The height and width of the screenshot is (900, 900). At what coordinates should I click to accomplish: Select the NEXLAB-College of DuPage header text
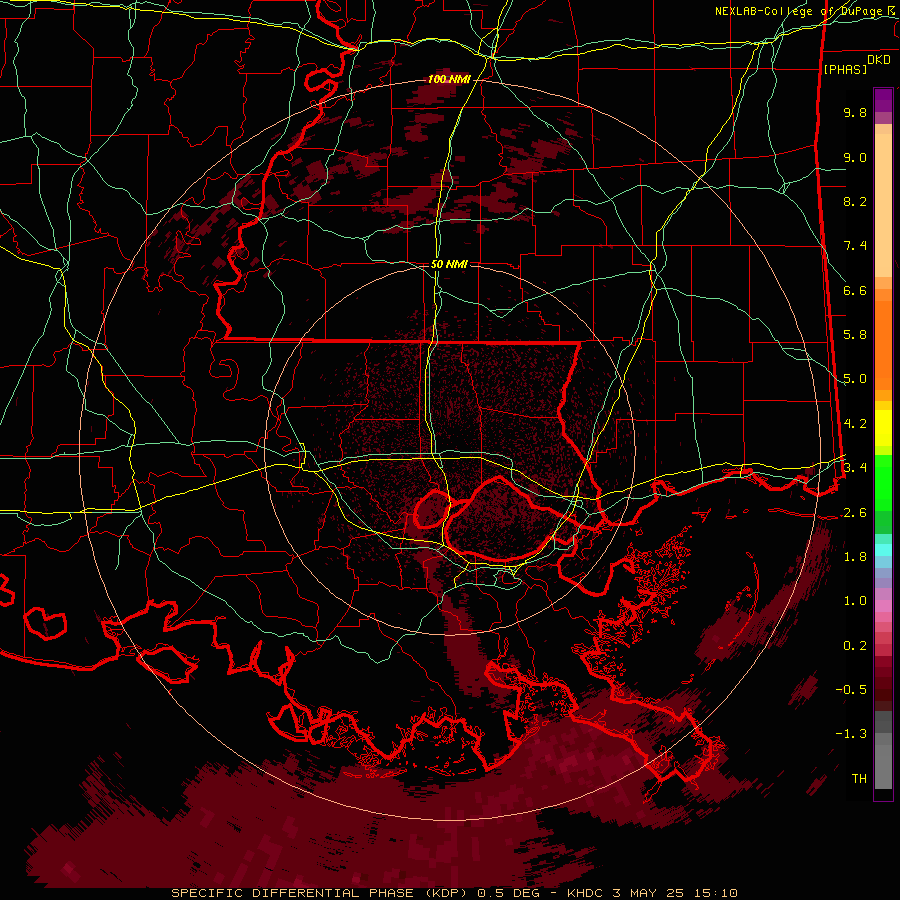801,11
